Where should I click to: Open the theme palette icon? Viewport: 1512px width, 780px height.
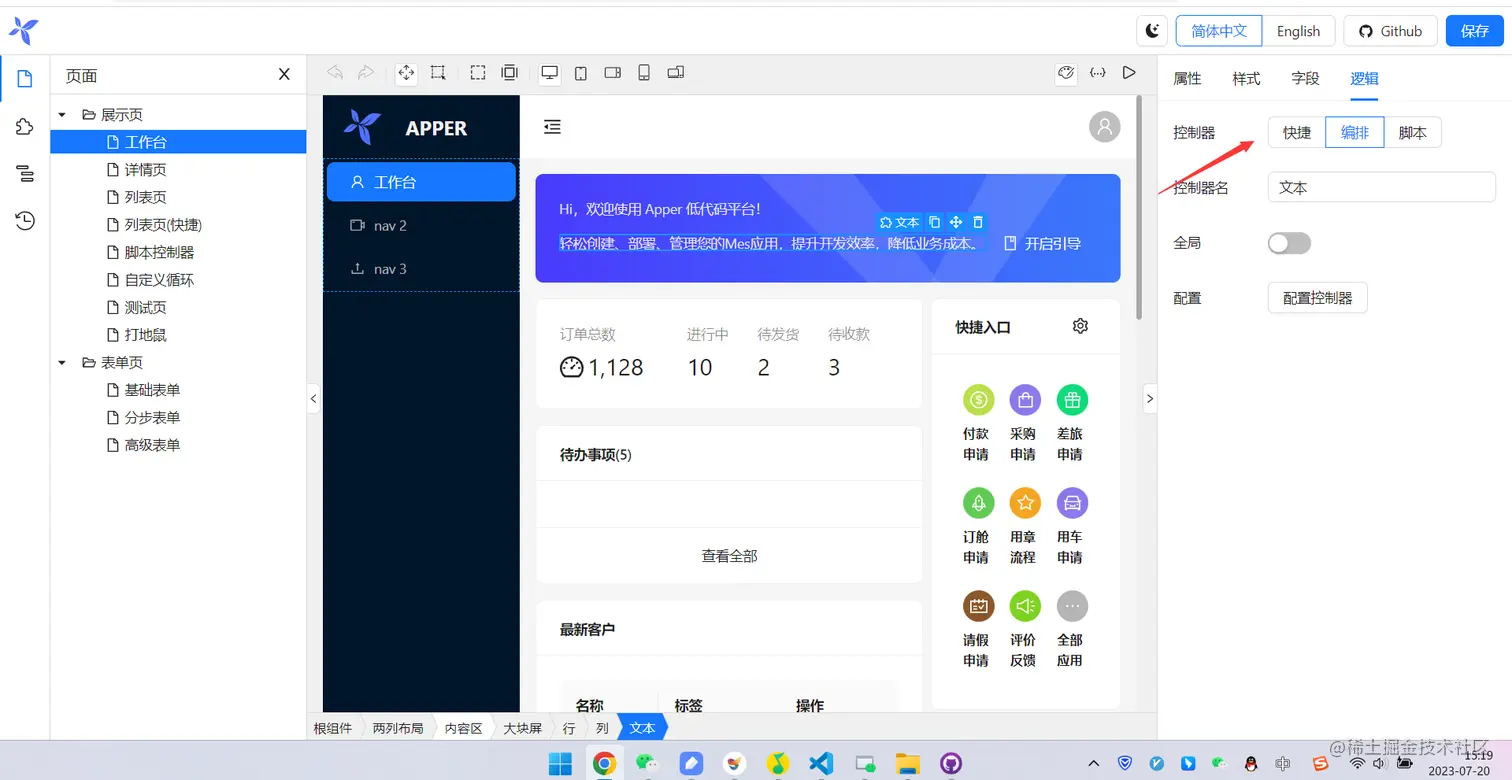pyautogui.click(x=1066, y=72)
